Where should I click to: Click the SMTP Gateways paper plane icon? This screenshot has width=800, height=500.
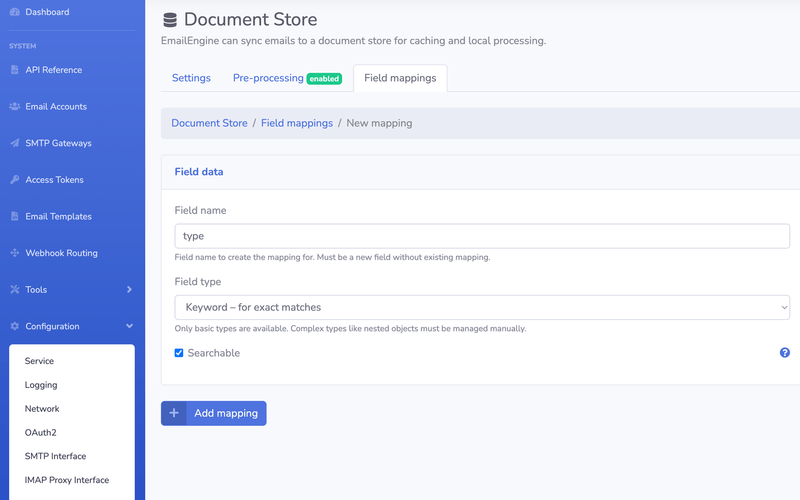(15, 143)
